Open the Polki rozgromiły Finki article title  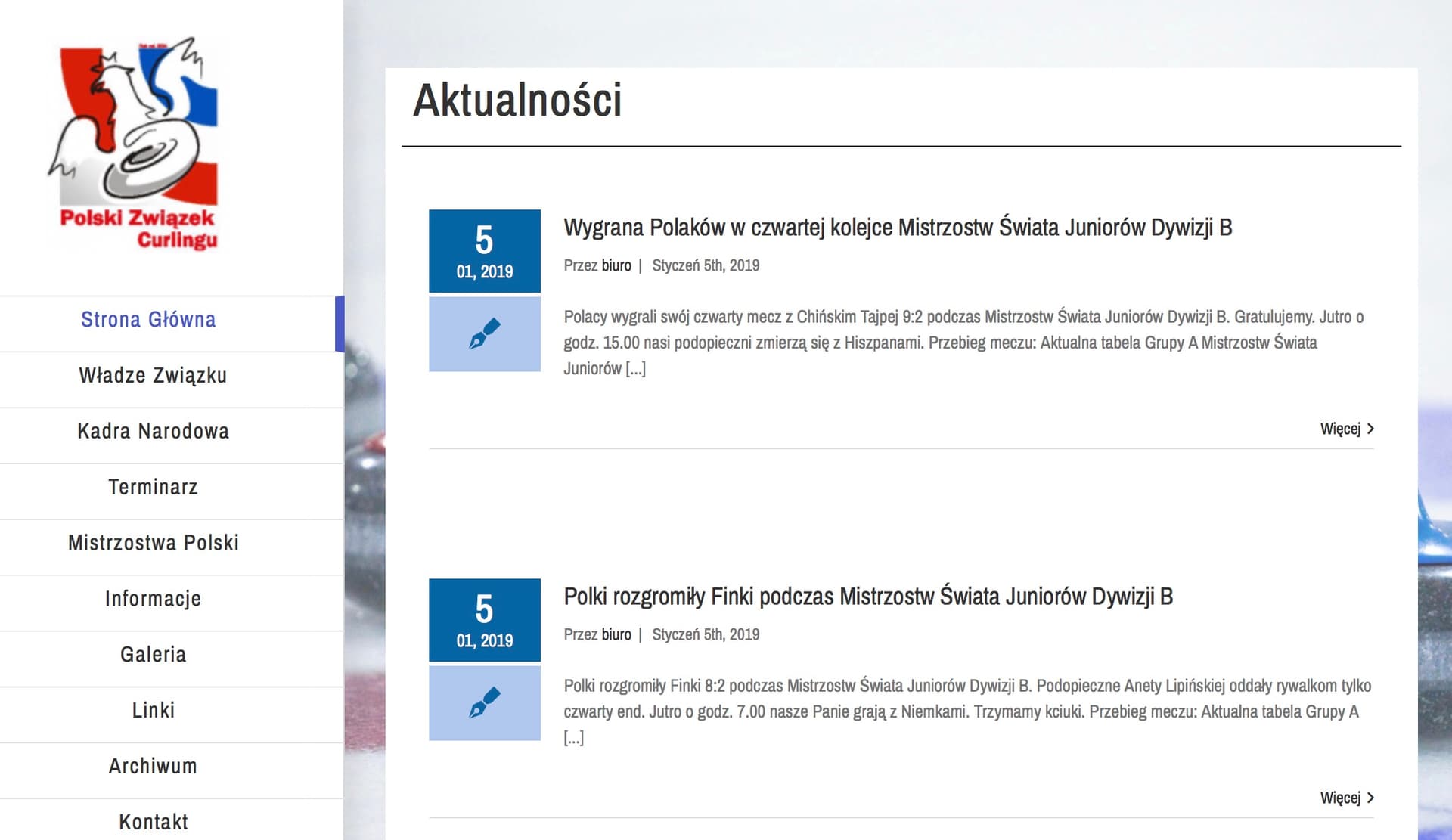pyautogui.click(x=868, y=597)
